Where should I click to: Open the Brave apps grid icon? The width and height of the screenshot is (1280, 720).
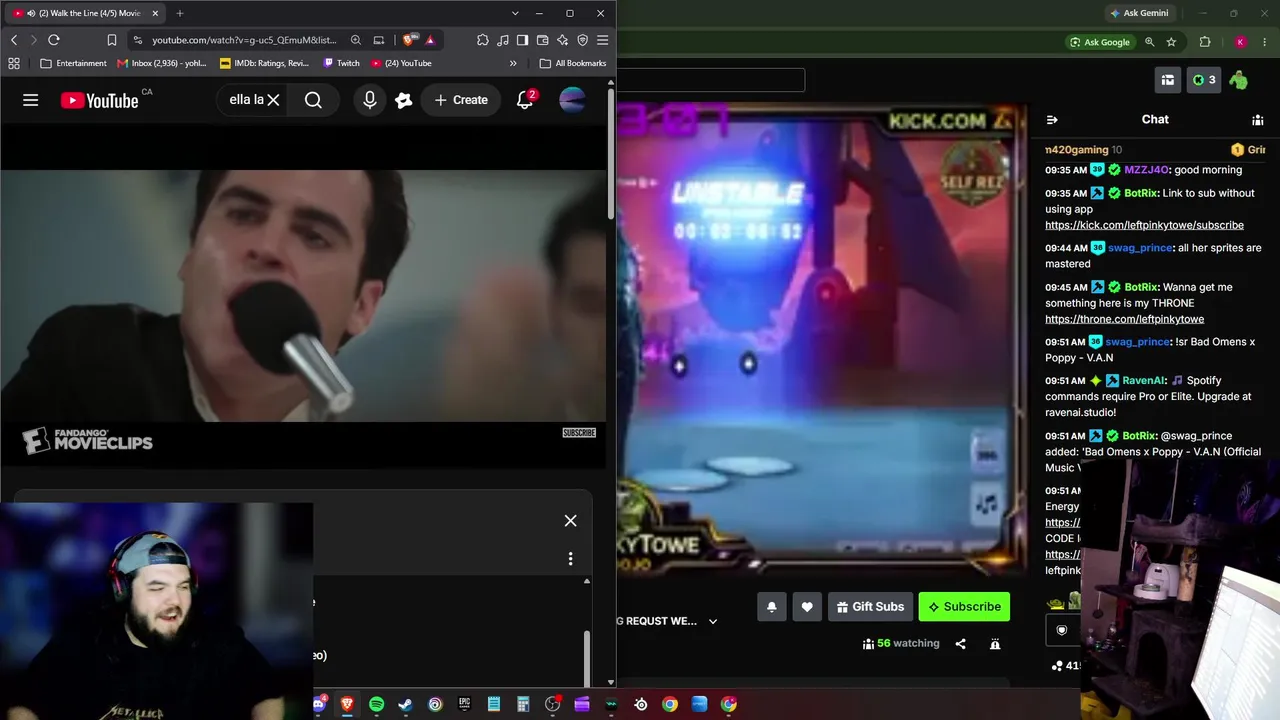14,63
